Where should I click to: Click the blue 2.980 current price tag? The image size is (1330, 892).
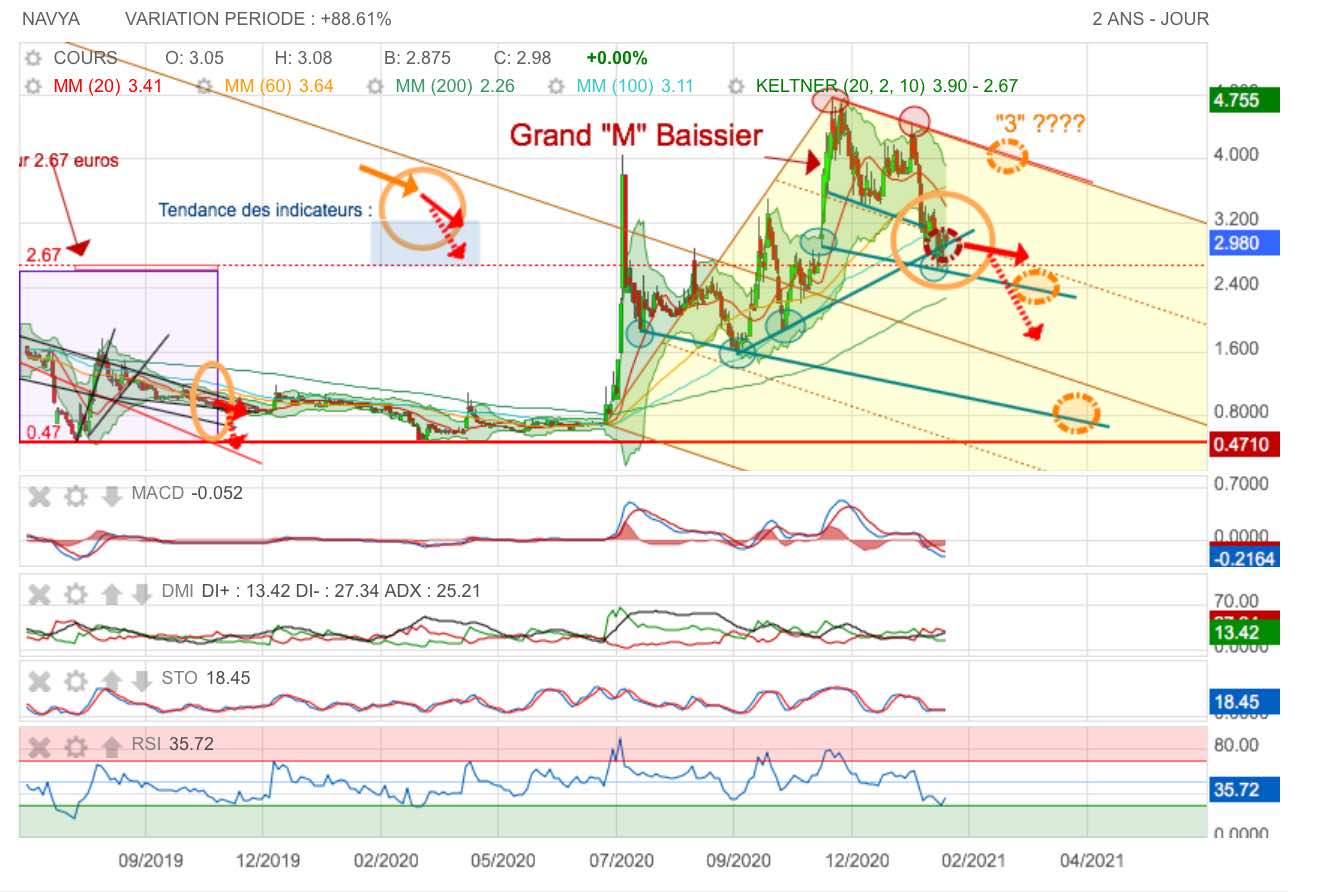[x=1245, y=243]
